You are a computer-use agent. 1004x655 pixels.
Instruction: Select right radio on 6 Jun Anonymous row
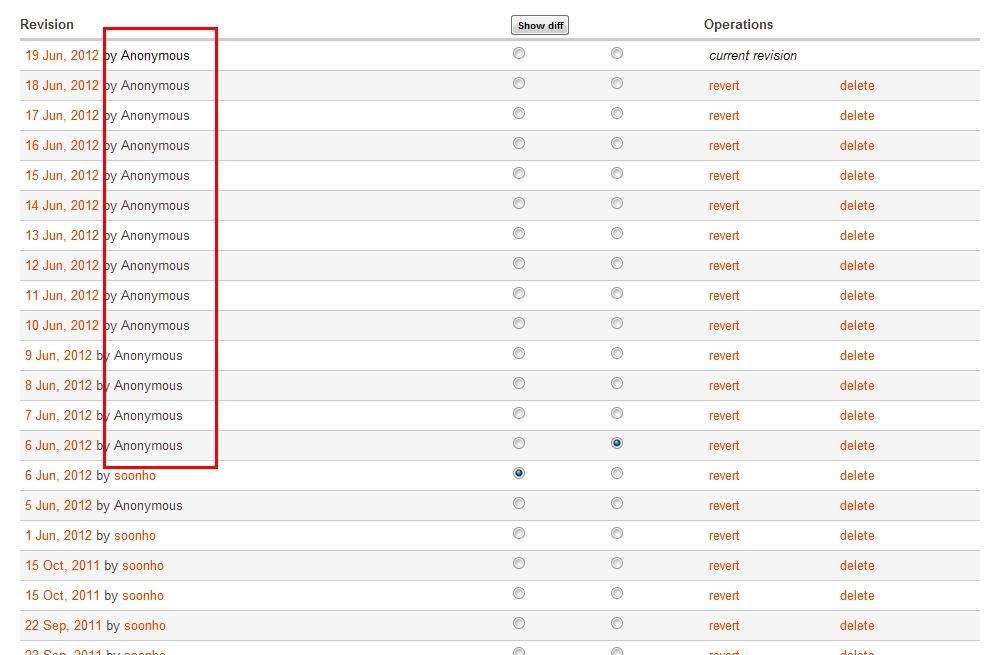pos(616,443)
